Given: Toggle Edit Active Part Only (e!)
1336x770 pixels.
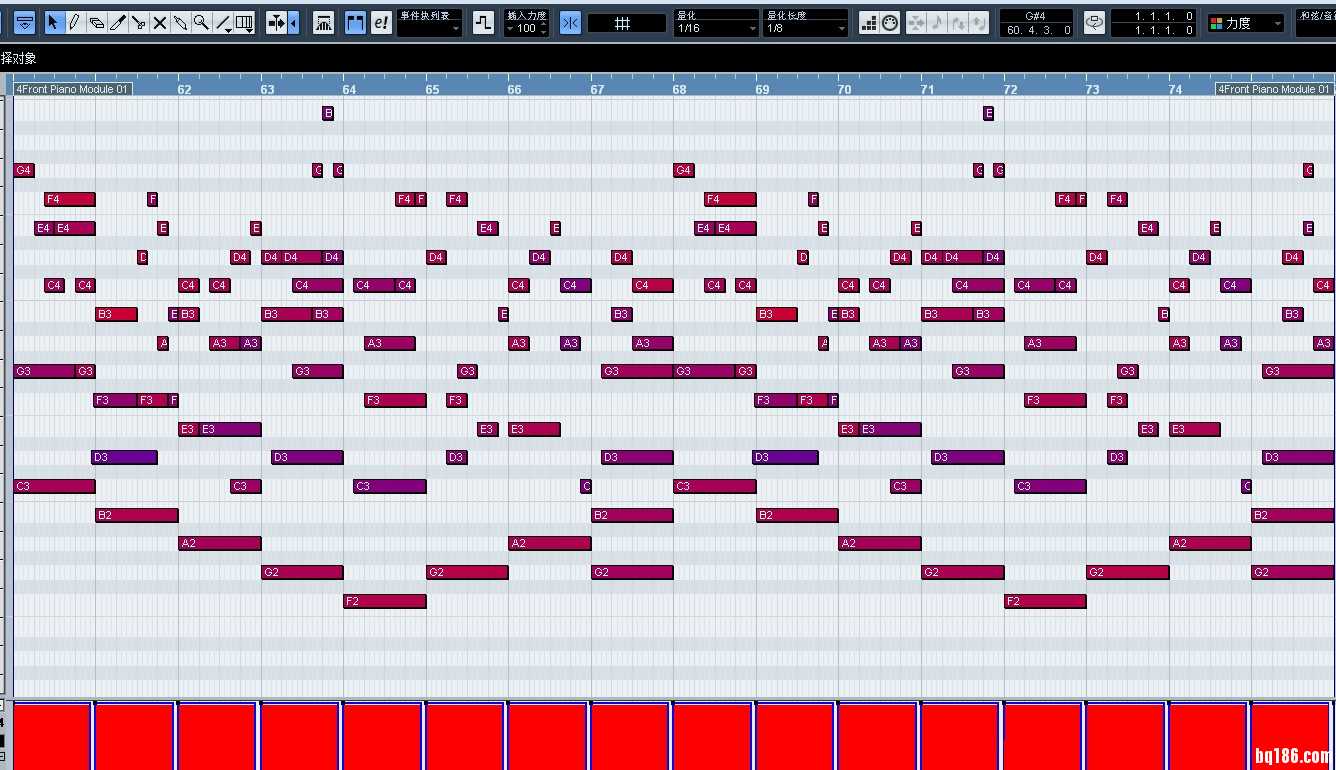Looking at the screenshot, I should coord(381,22).
